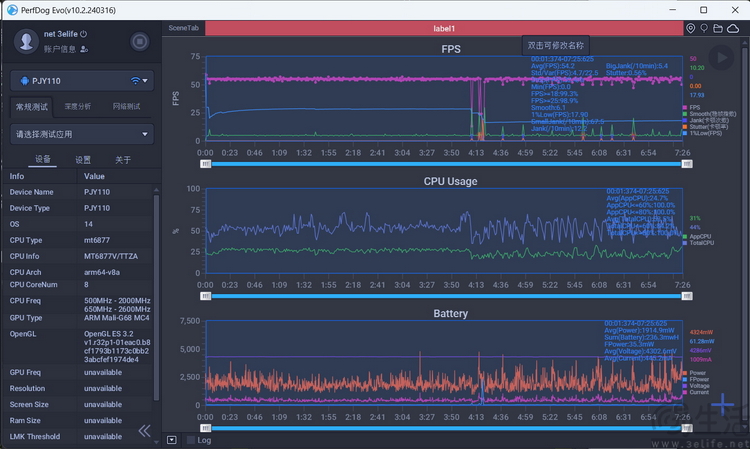Open the account info person icon

coord(84,49)
